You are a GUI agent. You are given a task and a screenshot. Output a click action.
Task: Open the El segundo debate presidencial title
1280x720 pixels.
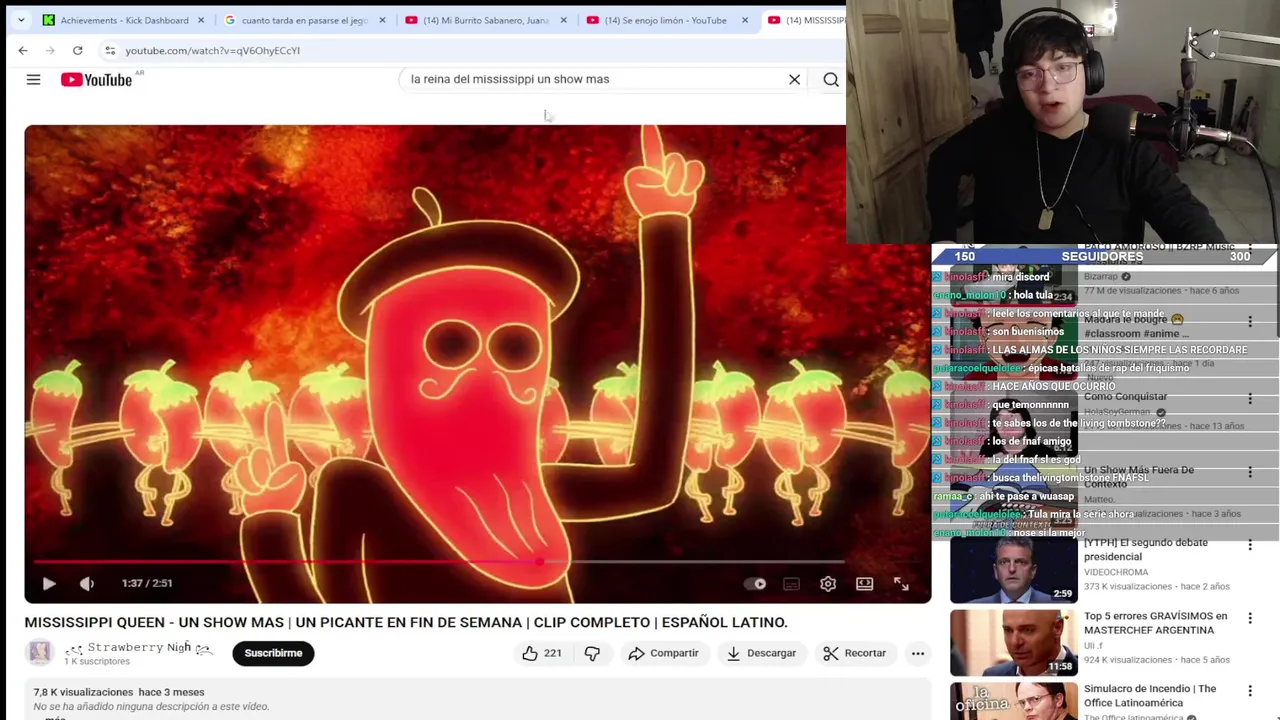tap(1146, 549)
